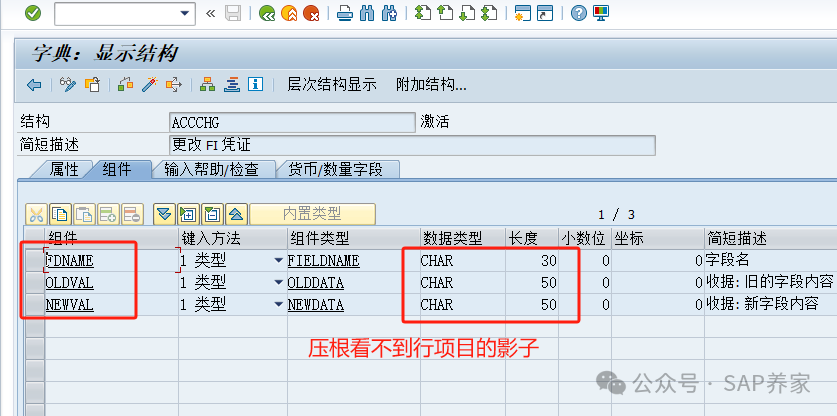Click the blue Information icon
The image size is (837, 416).
click(256, 84)
